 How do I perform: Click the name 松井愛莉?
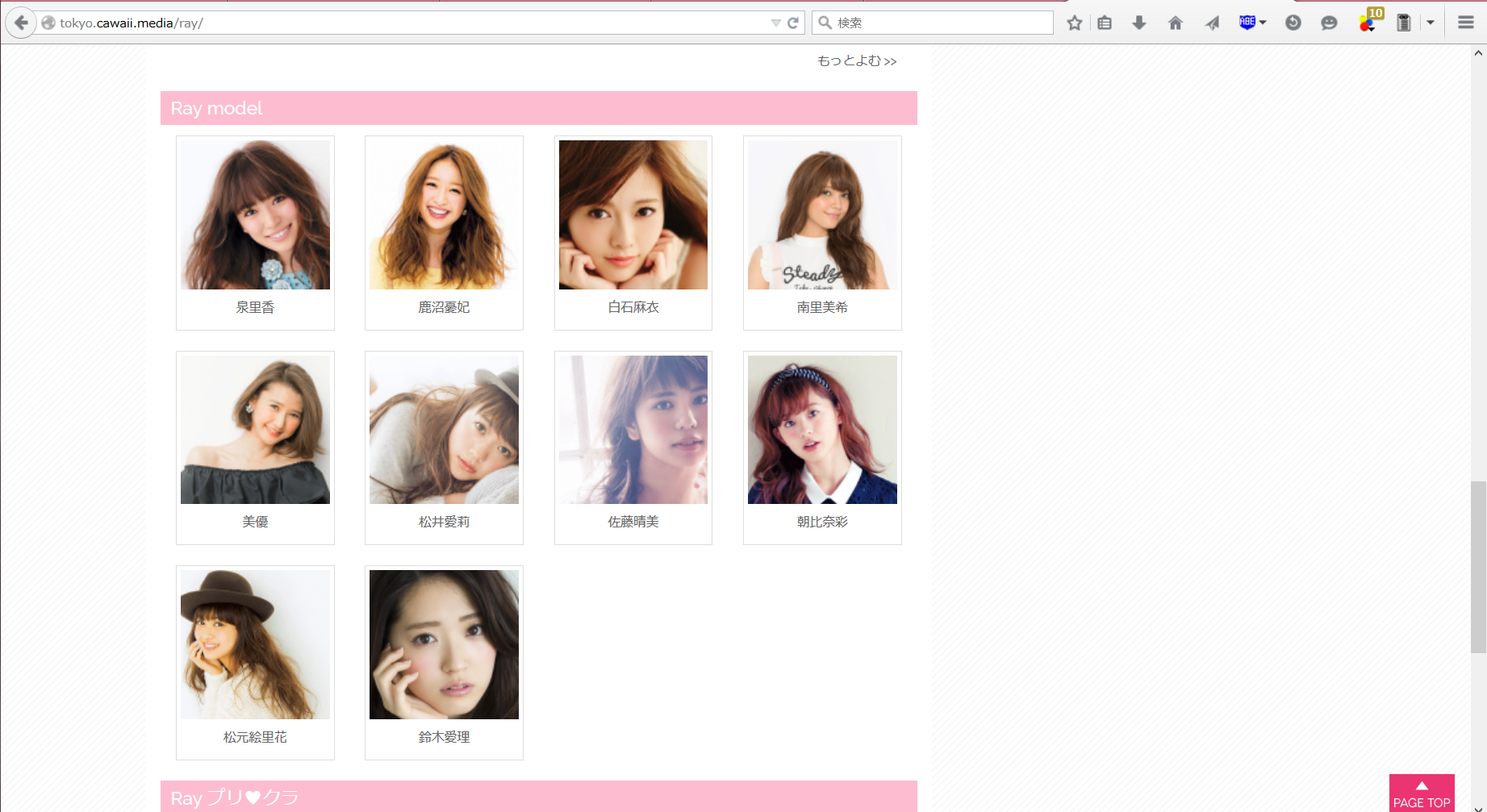(x=444, y=522)
